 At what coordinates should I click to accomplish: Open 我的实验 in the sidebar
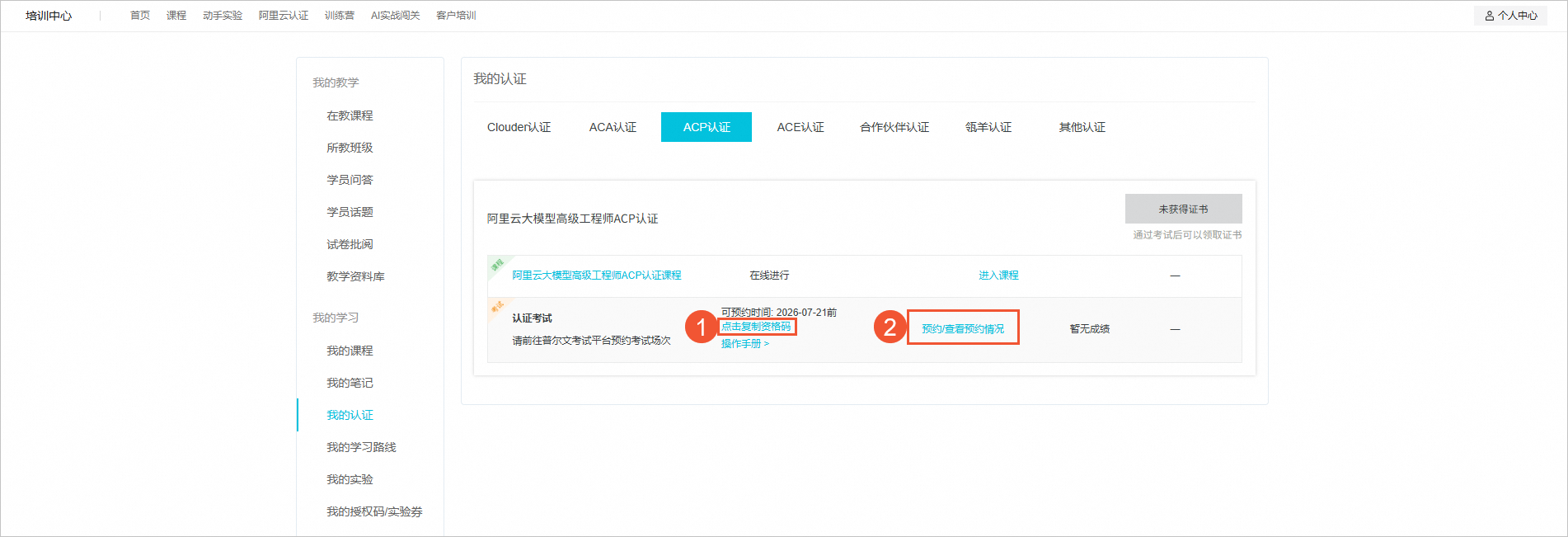click(350, 479)
